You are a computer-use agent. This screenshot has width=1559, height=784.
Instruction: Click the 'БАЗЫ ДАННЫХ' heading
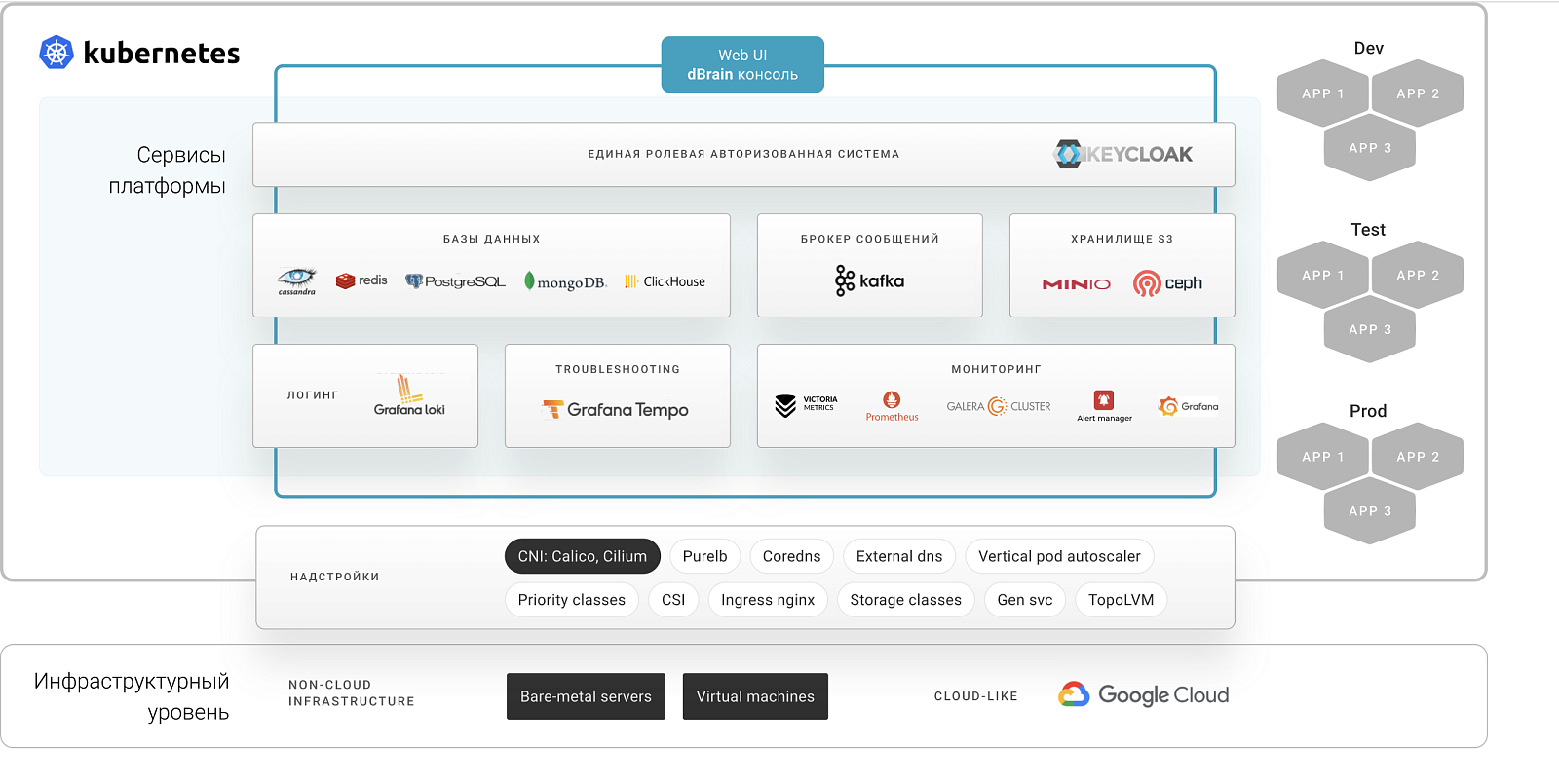point(492,239)
